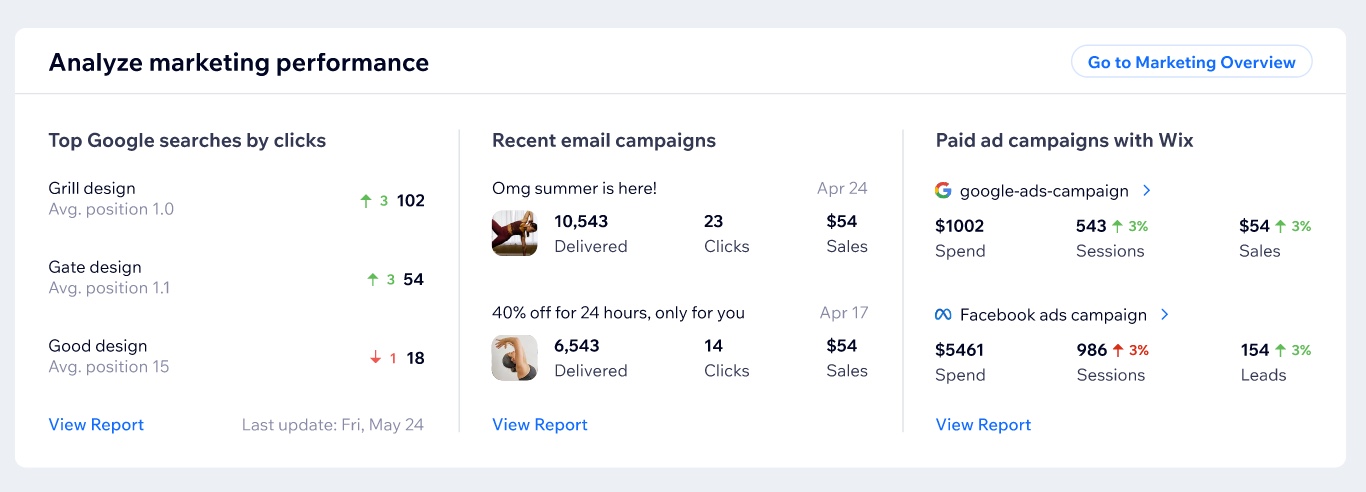Click the green arrow beside 543 Sessions
This screenshot has height=492, width=1366.
[x=1118, y=226]
